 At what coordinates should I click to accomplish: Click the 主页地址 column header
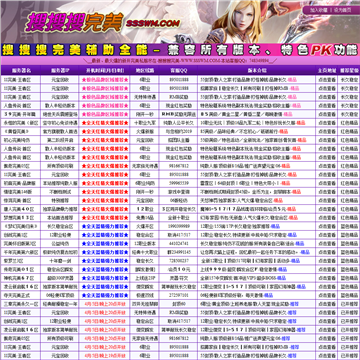pyautogui.click(x=327, y=70)
